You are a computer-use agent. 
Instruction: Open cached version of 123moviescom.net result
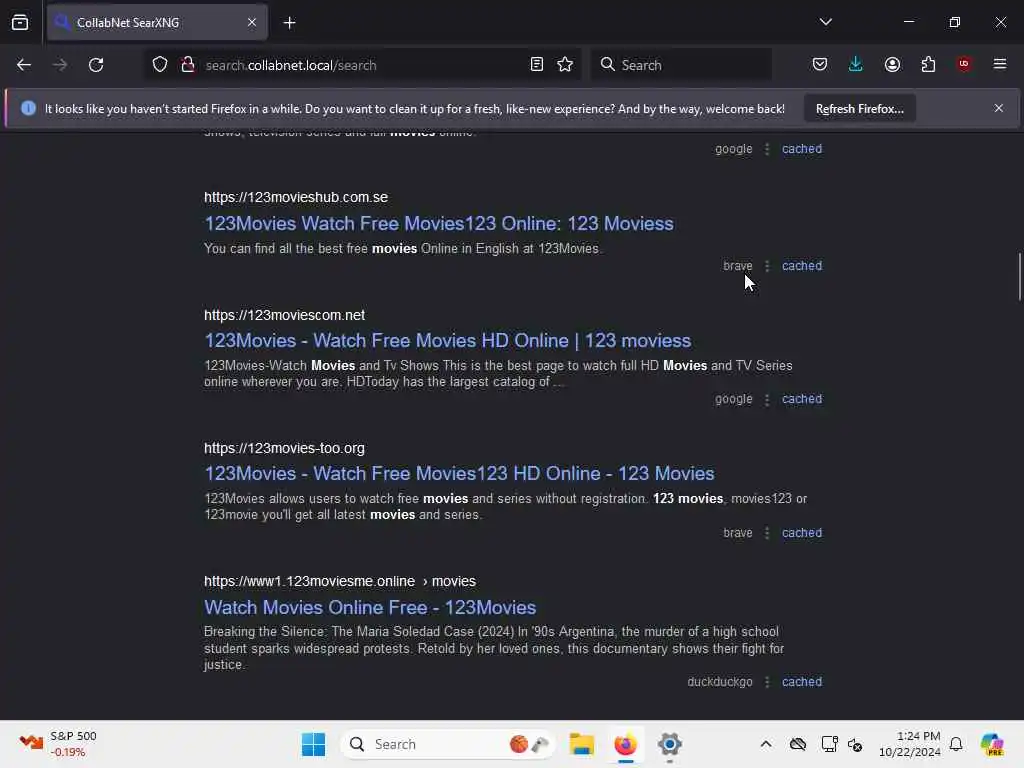coord(802,399)
